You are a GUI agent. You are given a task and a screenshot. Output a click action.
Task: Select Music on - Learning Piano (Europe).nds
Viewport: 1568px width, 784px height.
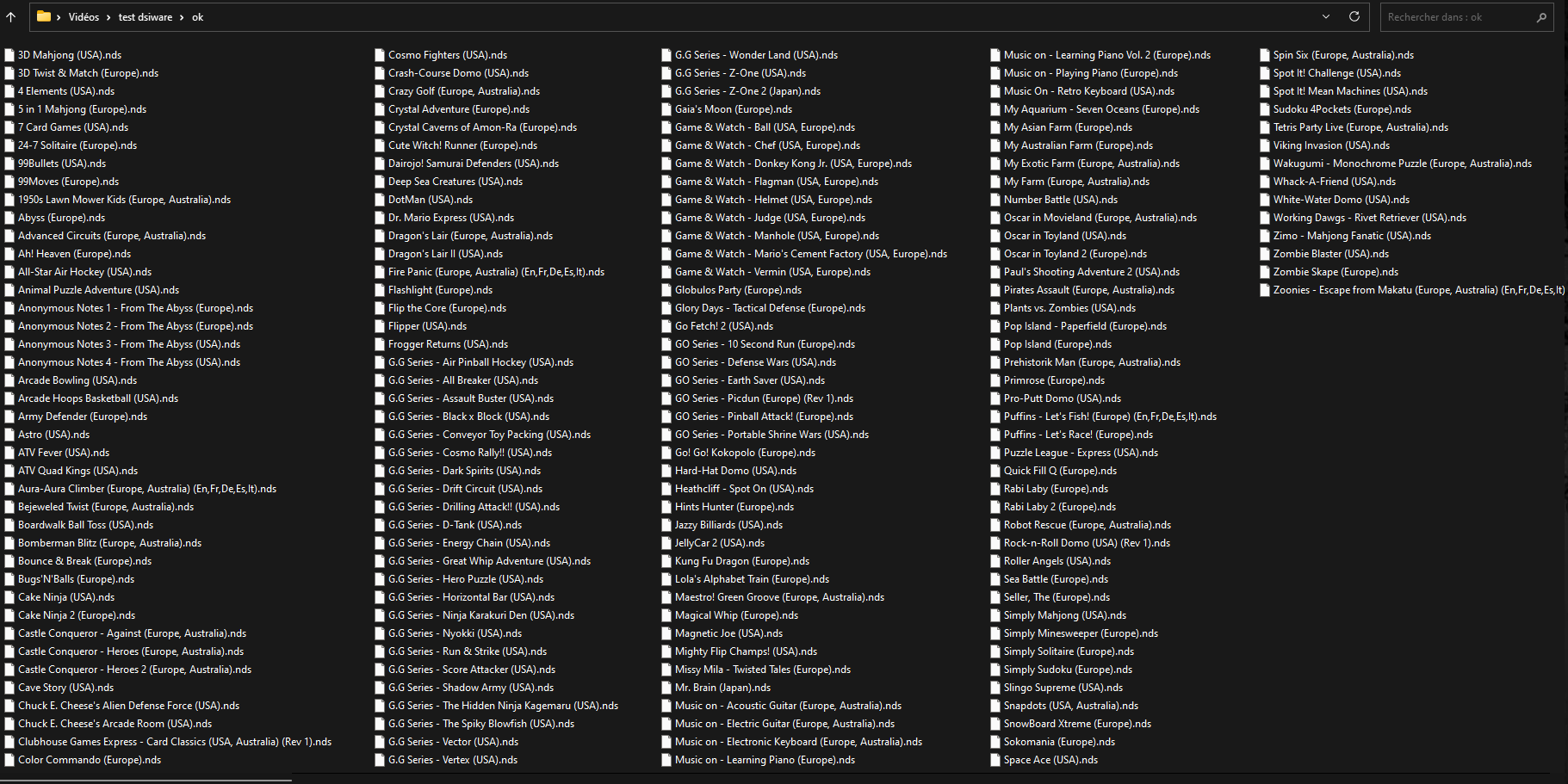coord(765,760)
